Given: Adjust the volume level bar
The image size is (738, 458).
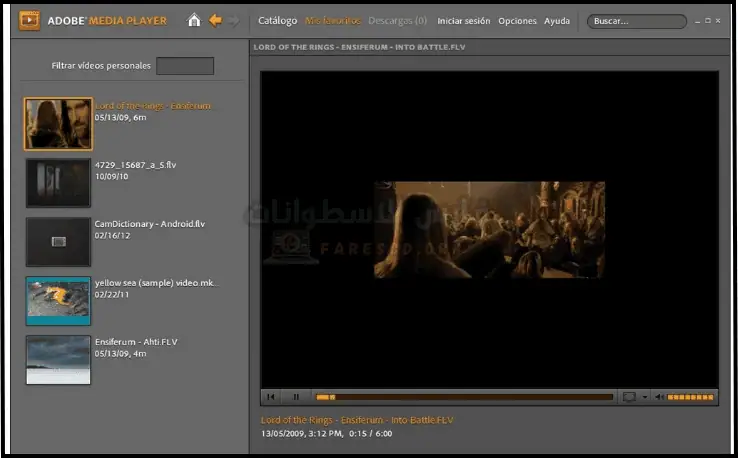Looking at the screenshot, I should click(691, 397).
